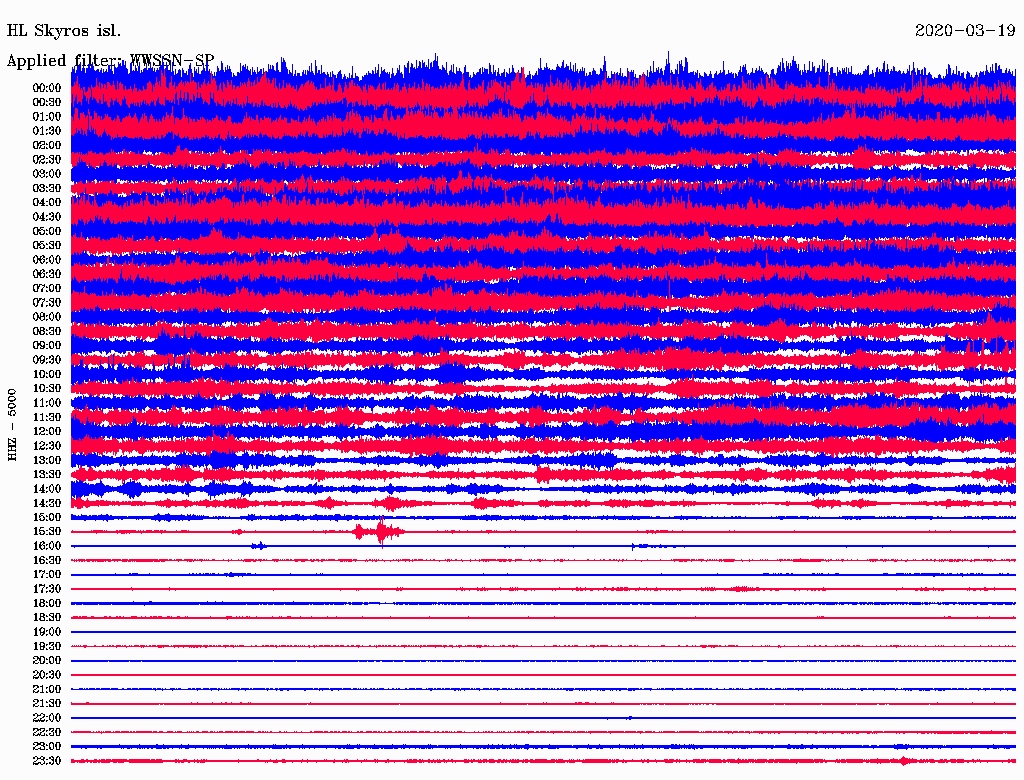Click the date label '2020-03-19'

[965, 30]
